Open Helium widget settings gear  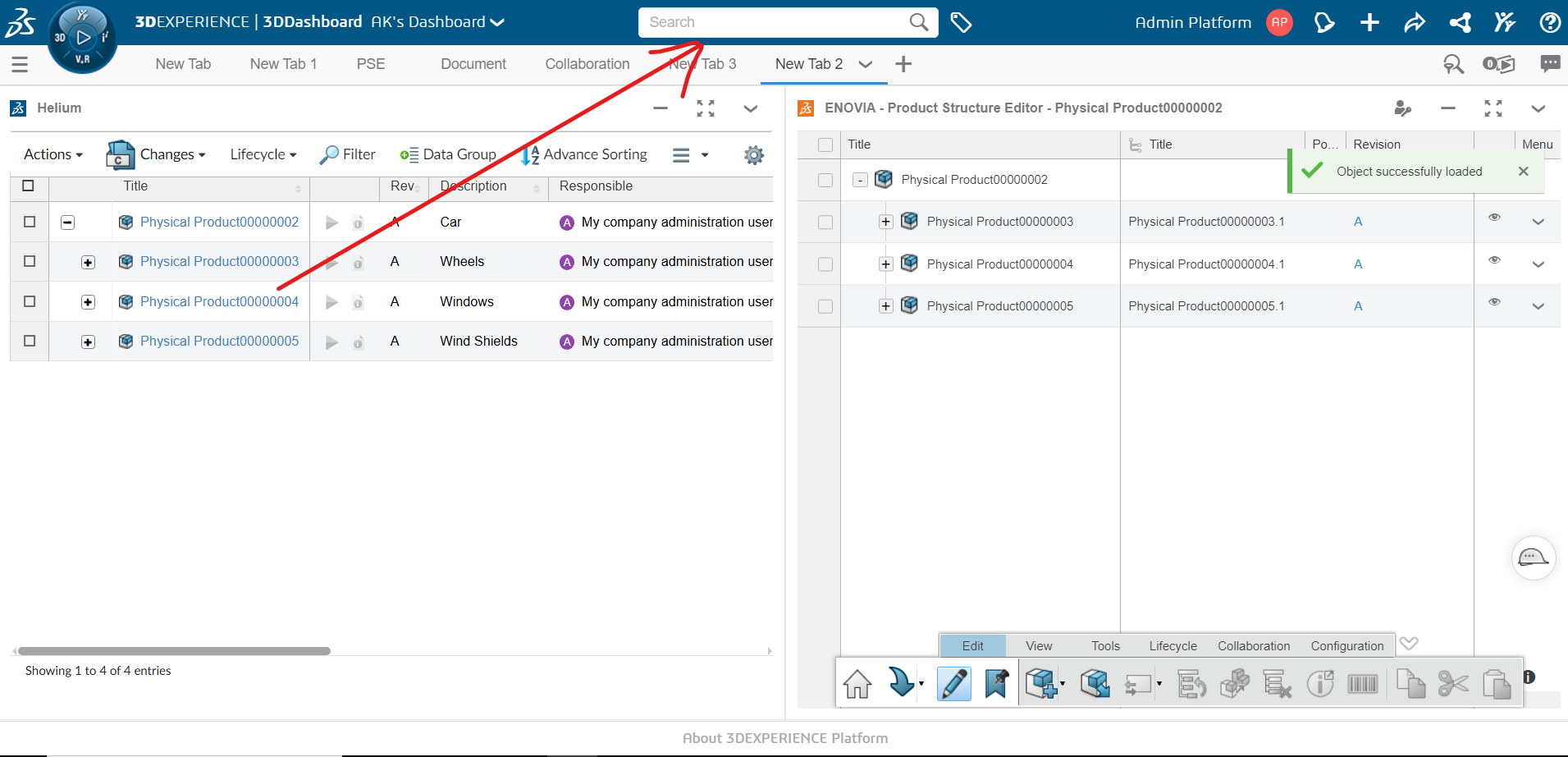753,154
